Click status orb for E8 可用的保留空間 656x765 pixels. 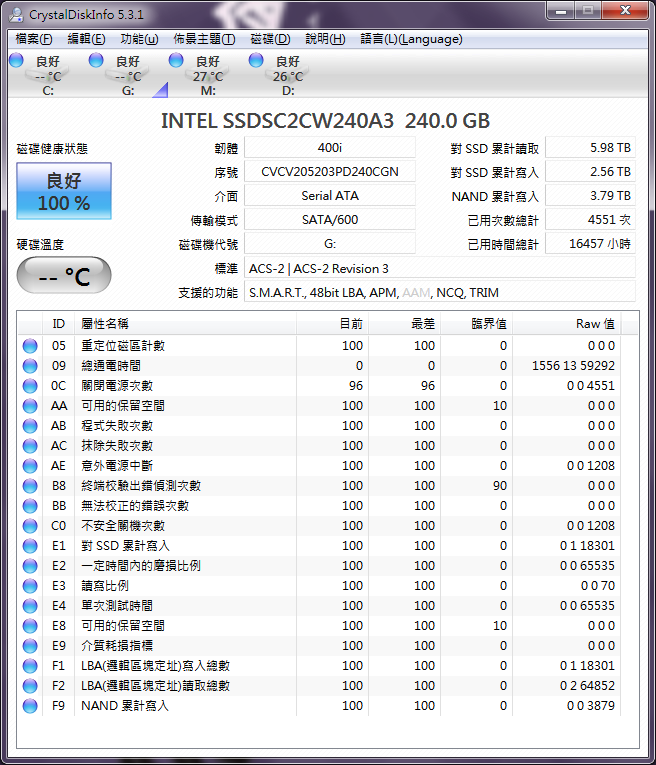[x=30, y=625]
